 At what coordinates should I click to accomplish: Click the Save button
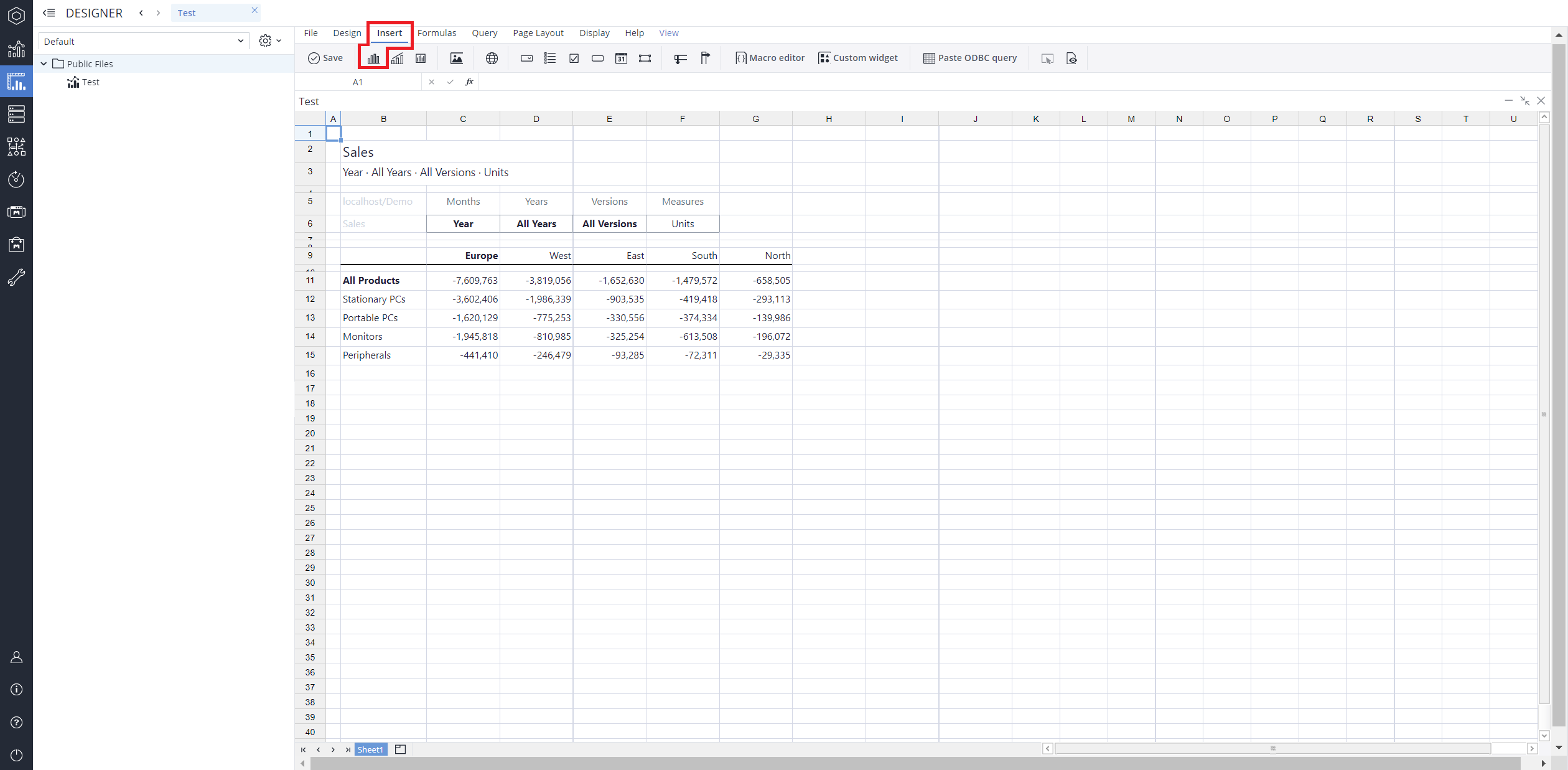point(325,57)
